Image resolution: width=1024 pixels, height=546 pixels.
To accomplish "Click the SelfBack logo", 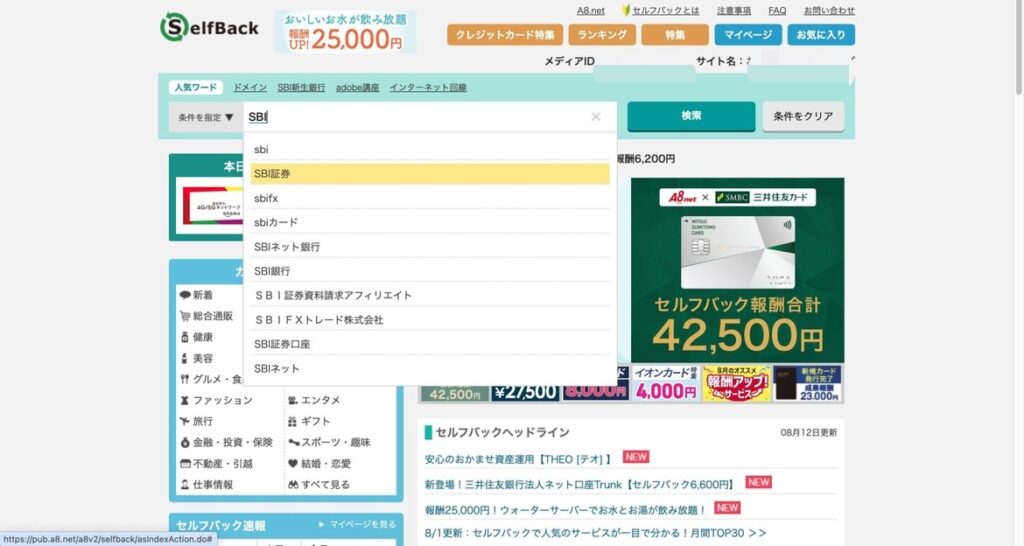I will (209, 27).
